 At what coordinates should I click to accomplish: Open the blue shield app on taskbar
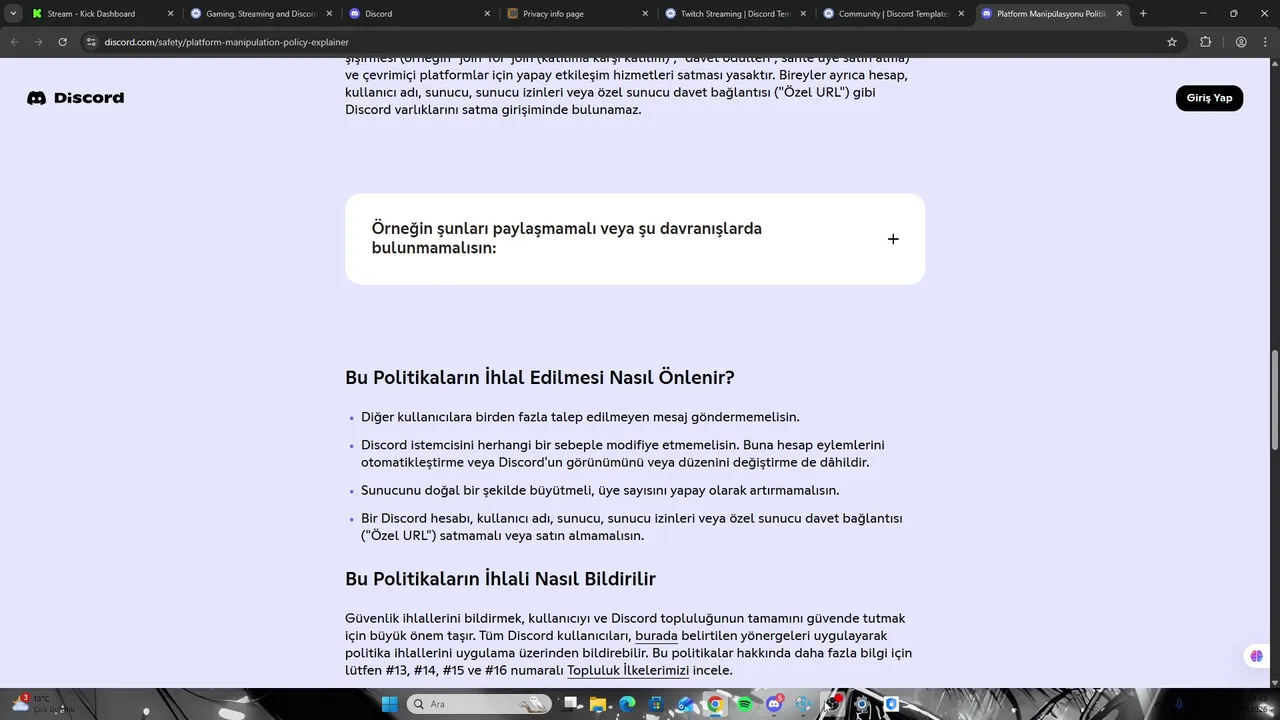click(x=891, y=704)
